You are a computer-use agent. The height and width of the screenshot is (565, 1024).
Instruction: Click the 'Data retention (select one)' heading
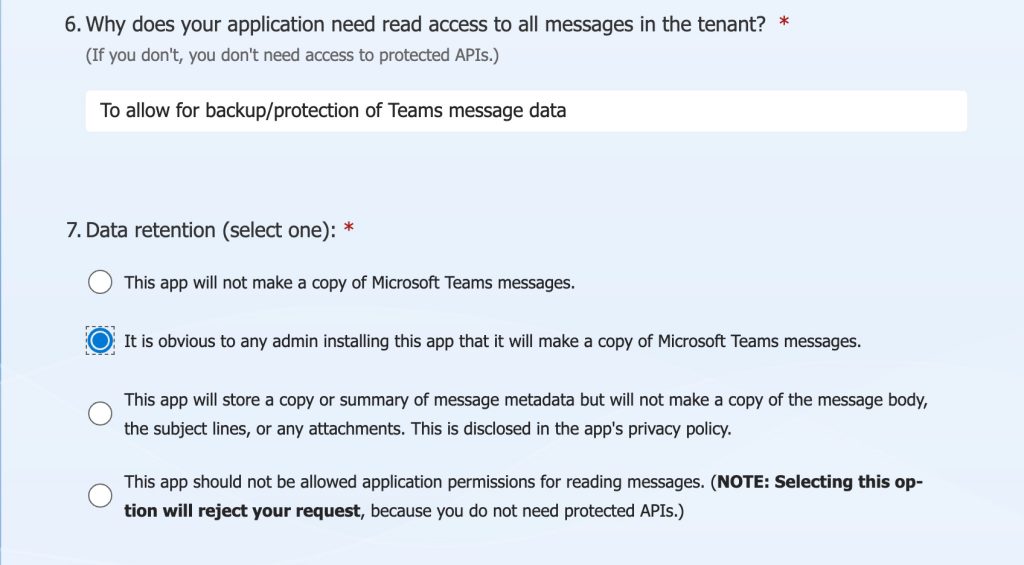(x=210, y=231)
